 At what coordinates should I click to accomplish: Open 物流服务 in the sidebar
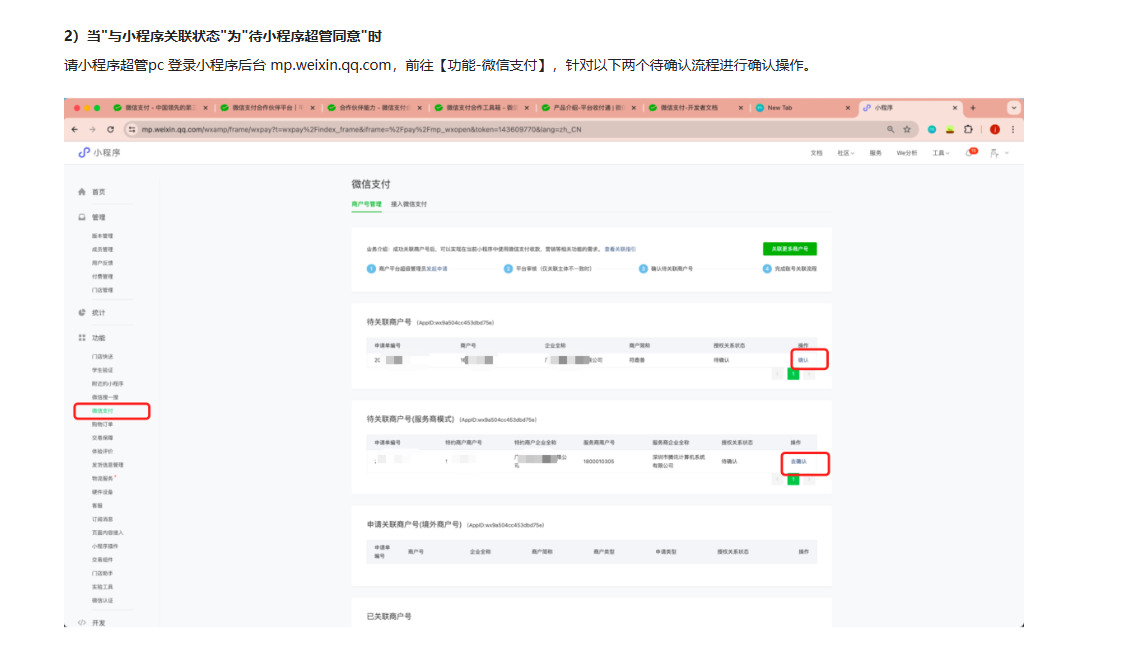click(x=103, y=479)
